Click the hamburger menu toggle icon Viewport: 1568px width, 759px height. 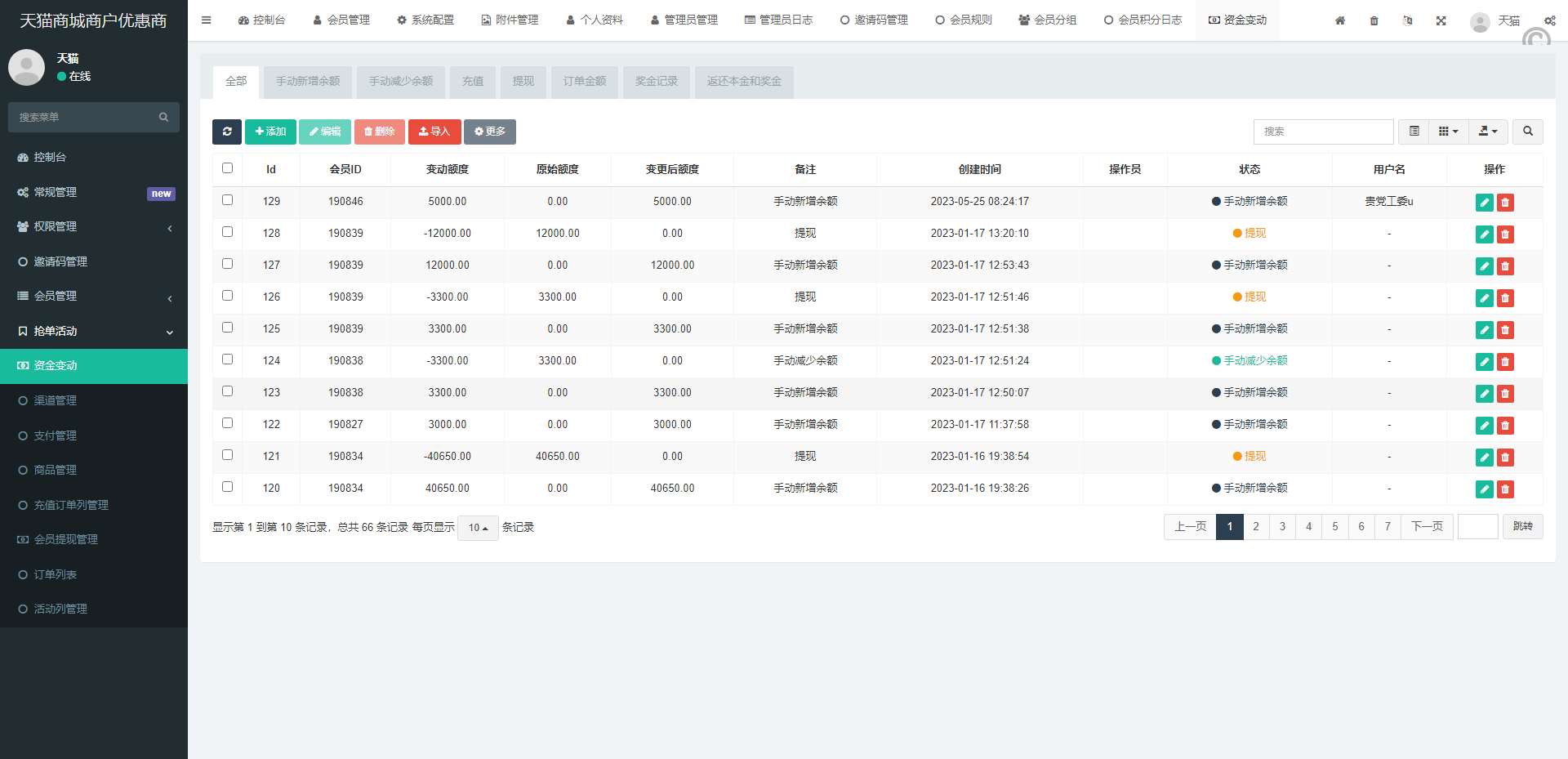click(x=207, y=20)
